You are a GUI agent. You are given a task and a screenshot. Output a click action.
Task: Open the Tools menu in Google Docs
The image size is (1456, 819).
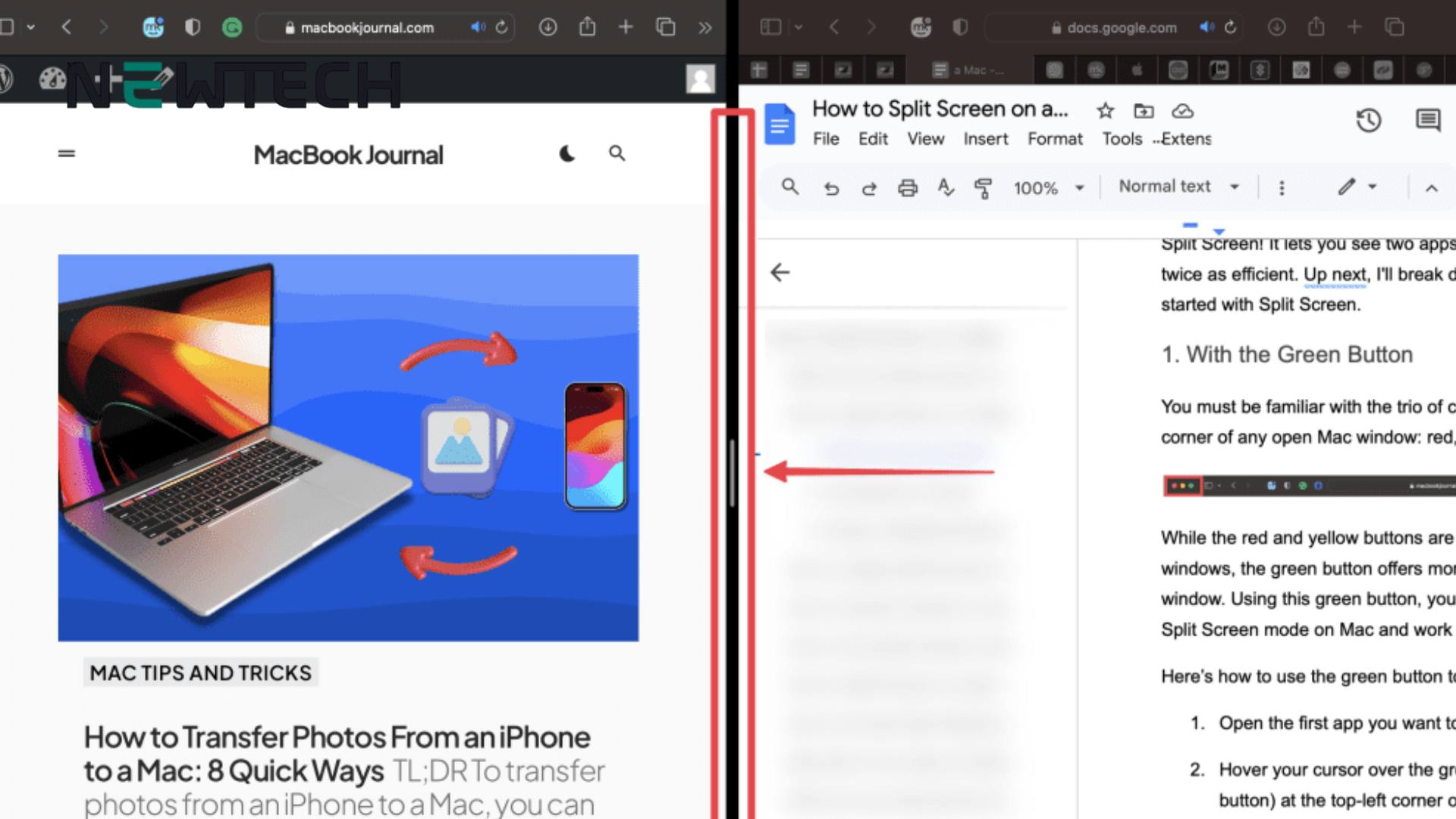[x=1122, y=139]
